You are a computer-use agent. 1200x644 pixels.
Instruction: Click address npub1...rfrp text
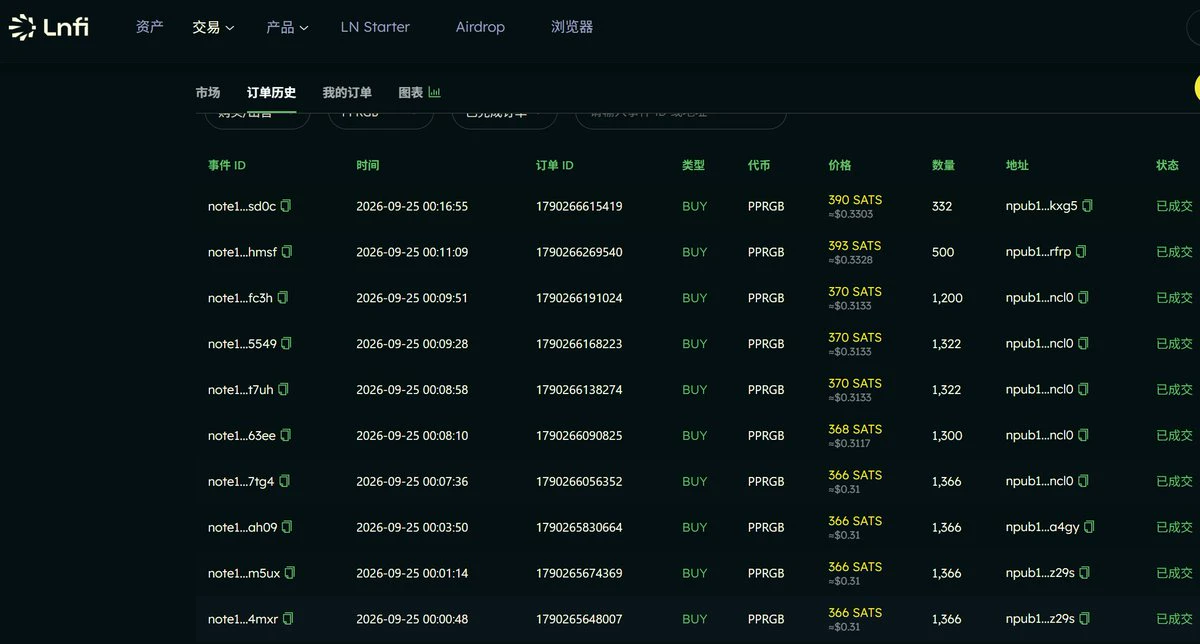[x=1038, y=252]
